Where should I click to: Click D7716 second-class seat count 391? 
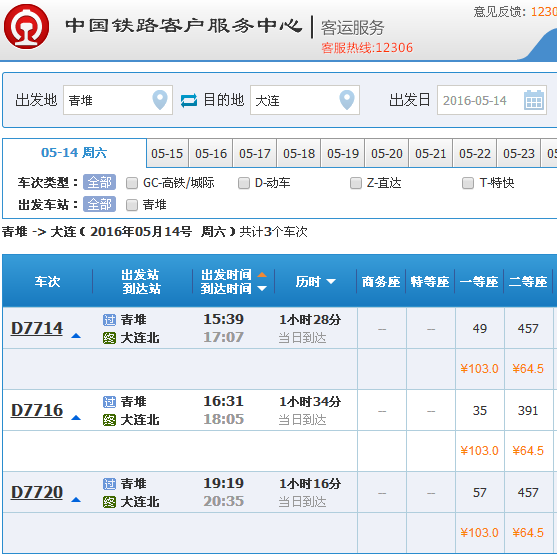click(528, 411)
